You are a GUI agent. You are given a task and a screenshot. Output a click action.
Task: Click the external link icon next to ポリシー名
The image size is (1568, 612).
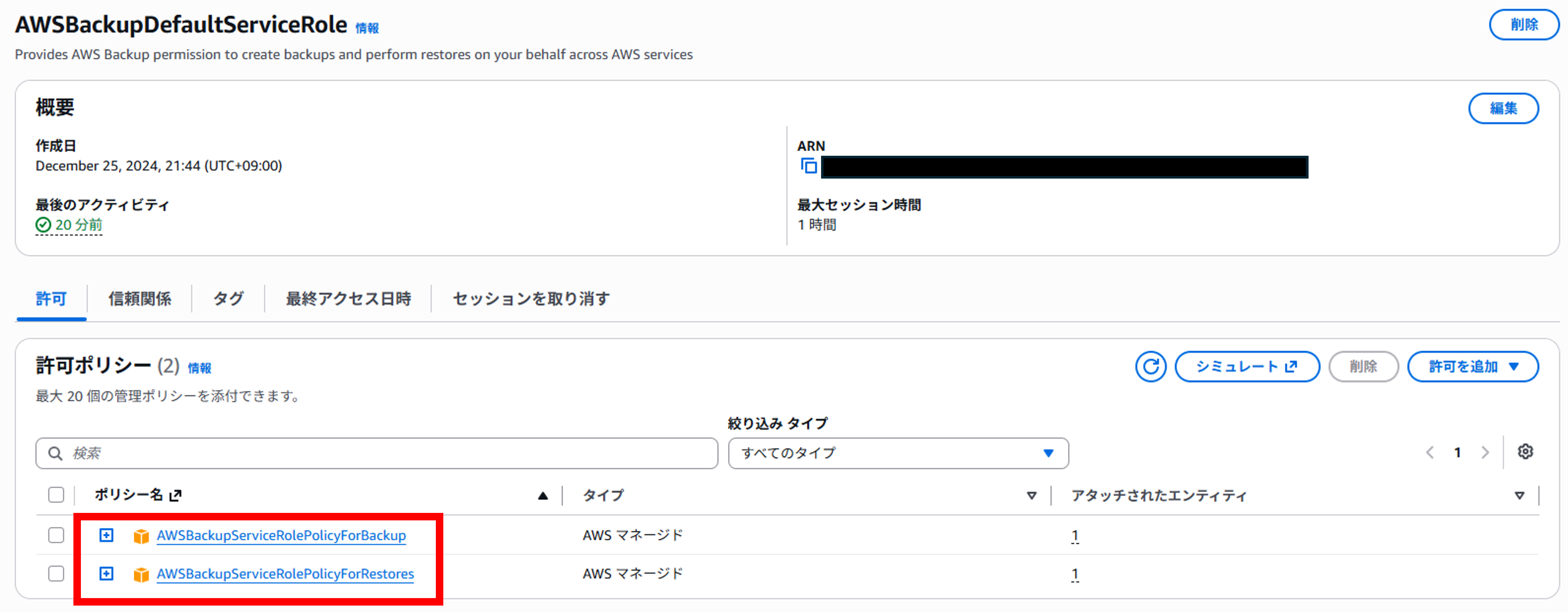(x=175, y=496)
